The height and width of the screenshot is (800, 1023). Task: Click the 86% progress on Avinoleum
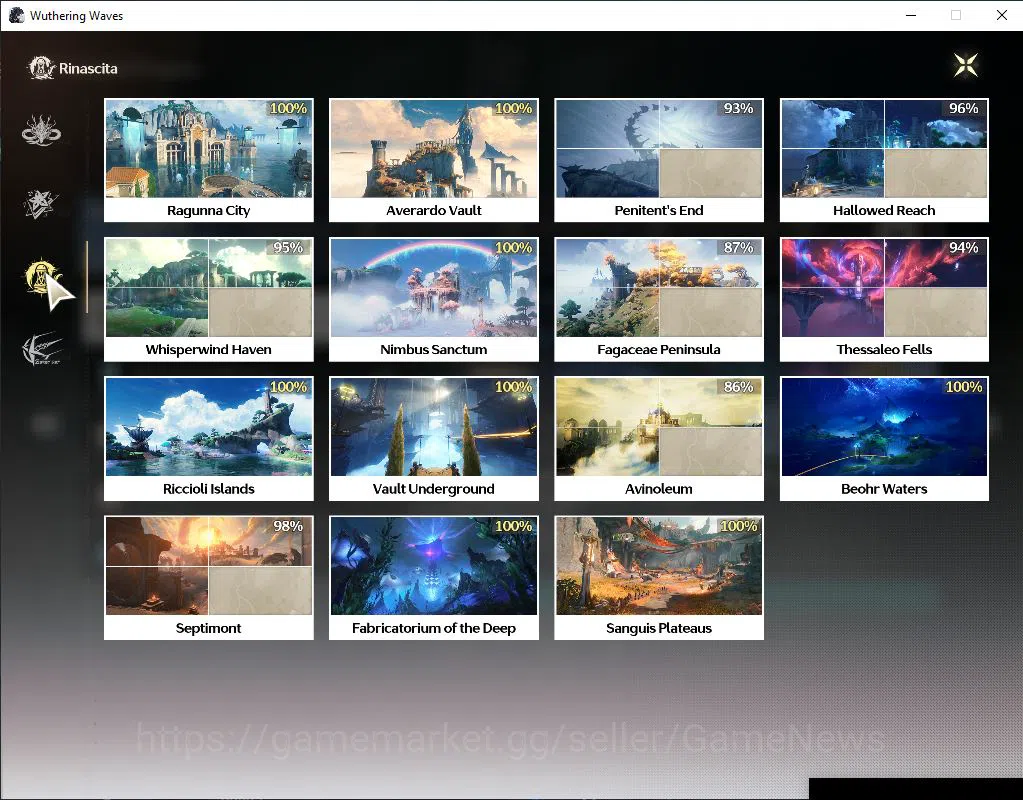(739, 386)
